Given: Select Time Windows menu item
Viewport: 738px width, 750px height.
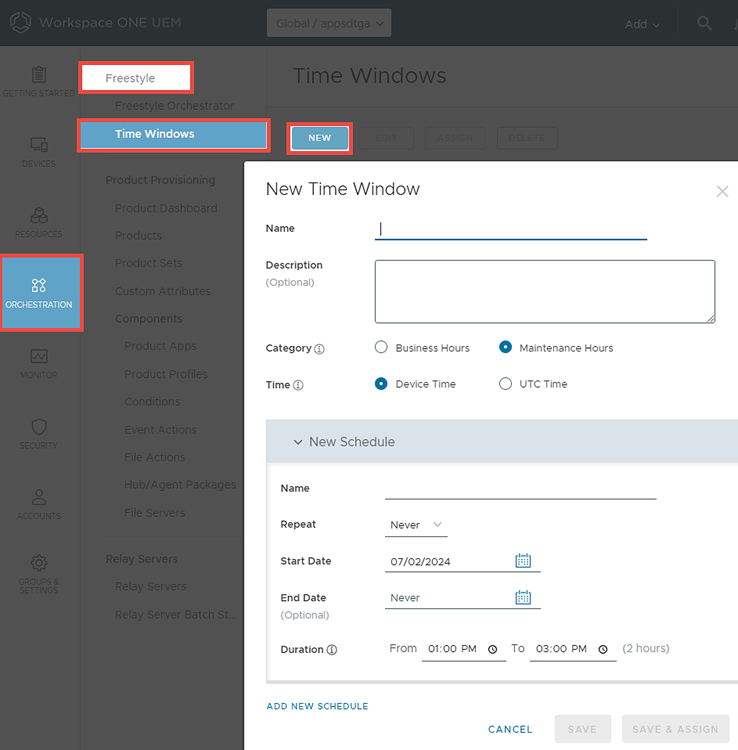Looking at the screenshot, I should tap(174, 134).
